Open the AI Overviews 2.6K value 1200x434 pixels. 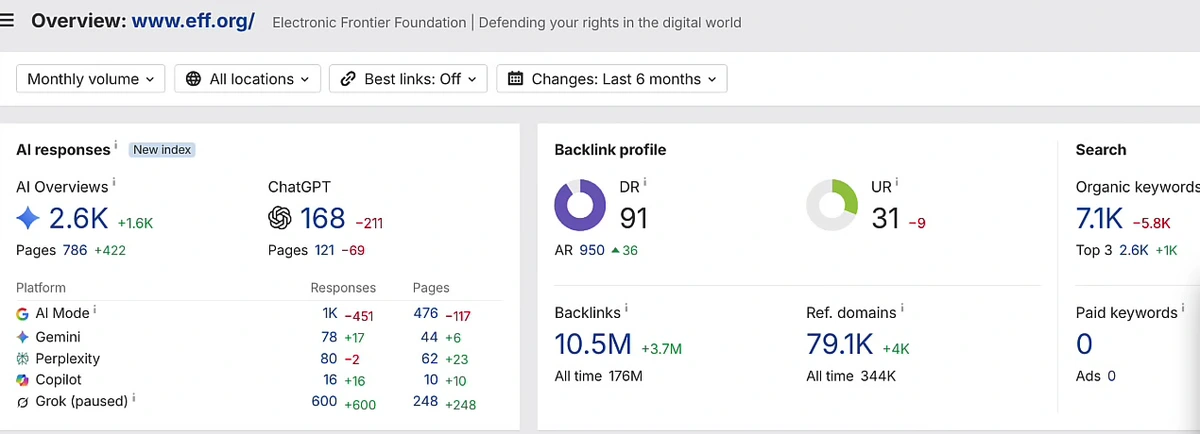click(78, 218)
